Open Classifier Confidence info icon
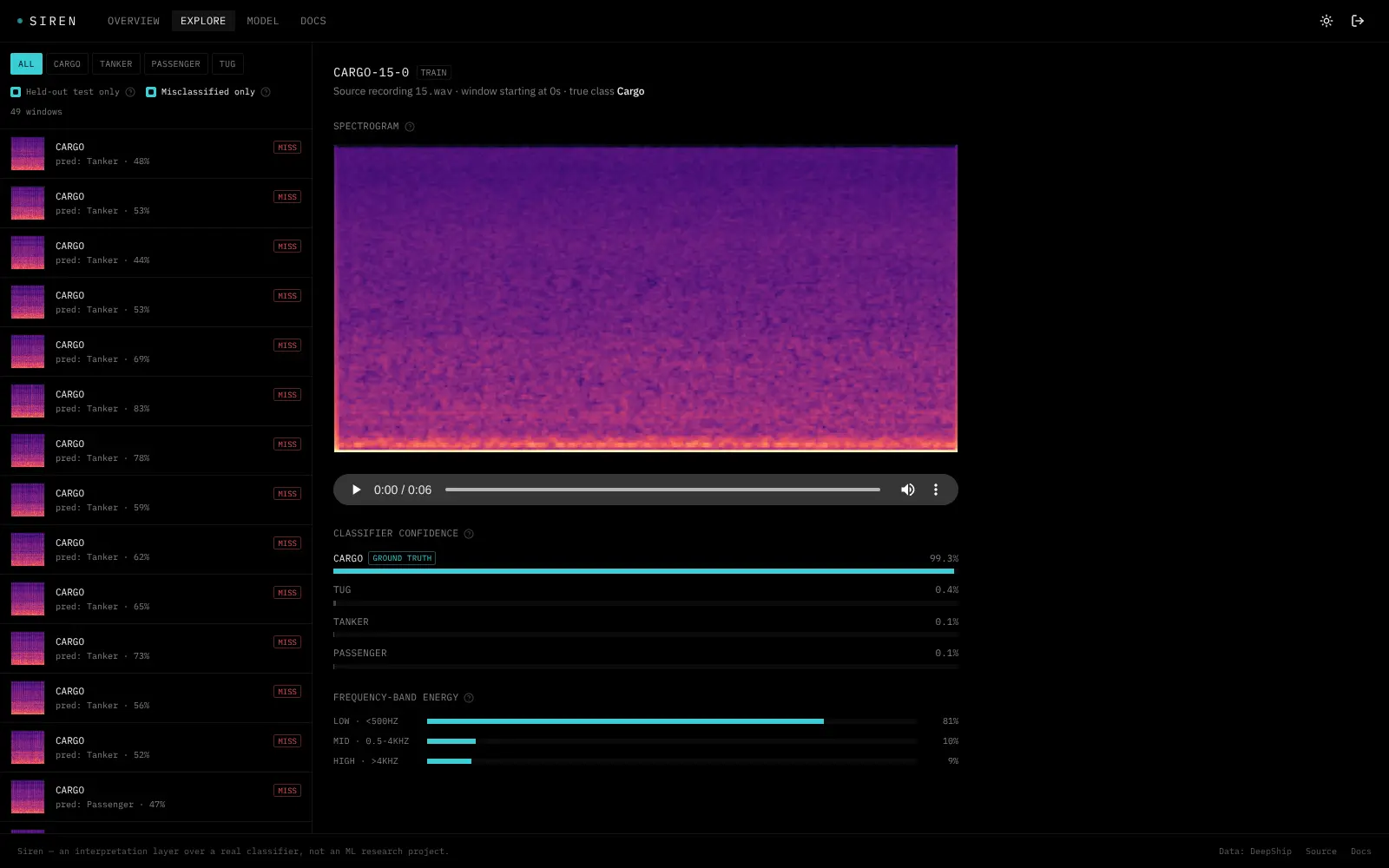This screenshot has width=1389, height=868. (469, 534)
